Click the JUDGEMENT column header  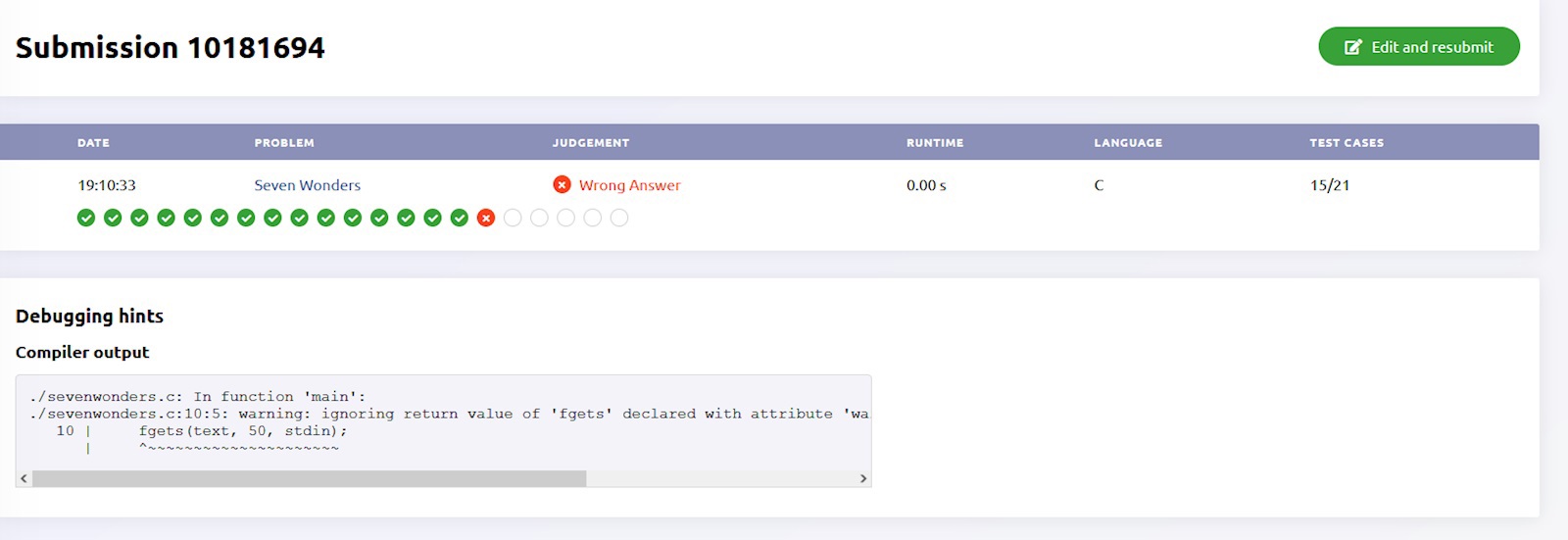590,143
